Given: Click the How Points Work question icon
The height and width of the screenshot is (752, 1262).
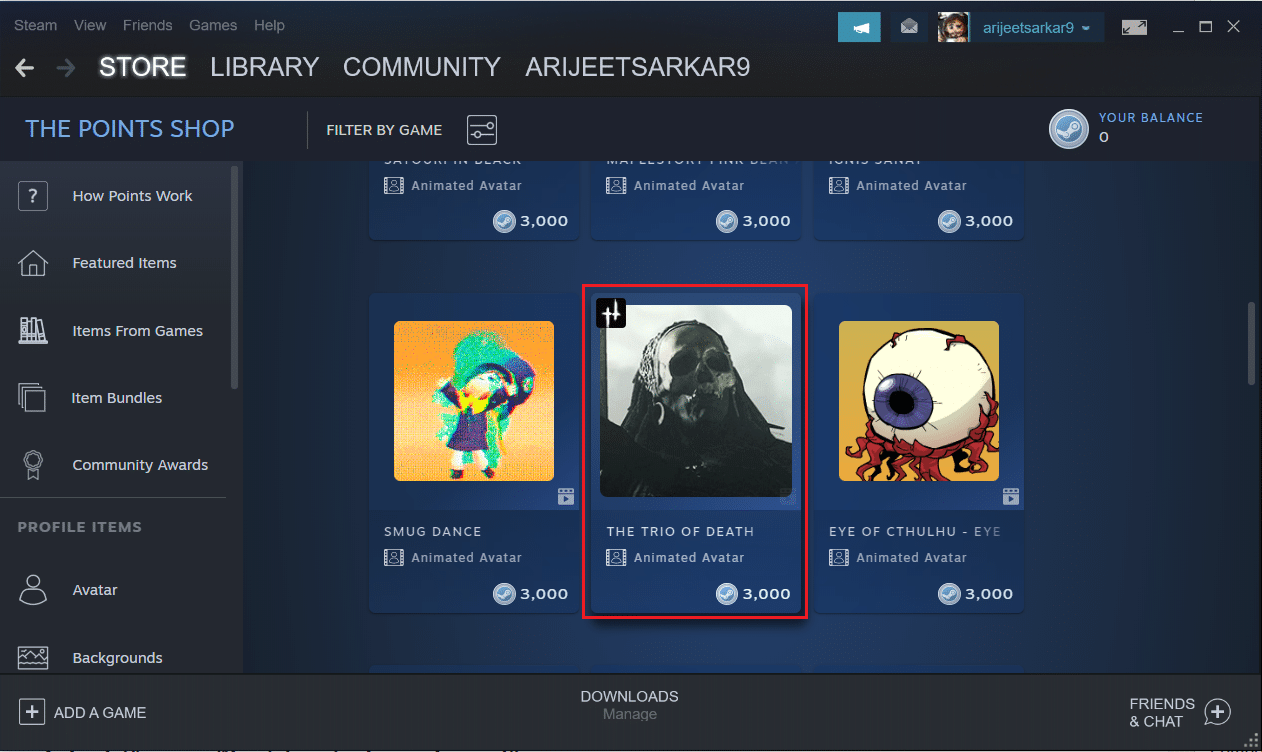Looking at the screenshot, I should [33, 196].
